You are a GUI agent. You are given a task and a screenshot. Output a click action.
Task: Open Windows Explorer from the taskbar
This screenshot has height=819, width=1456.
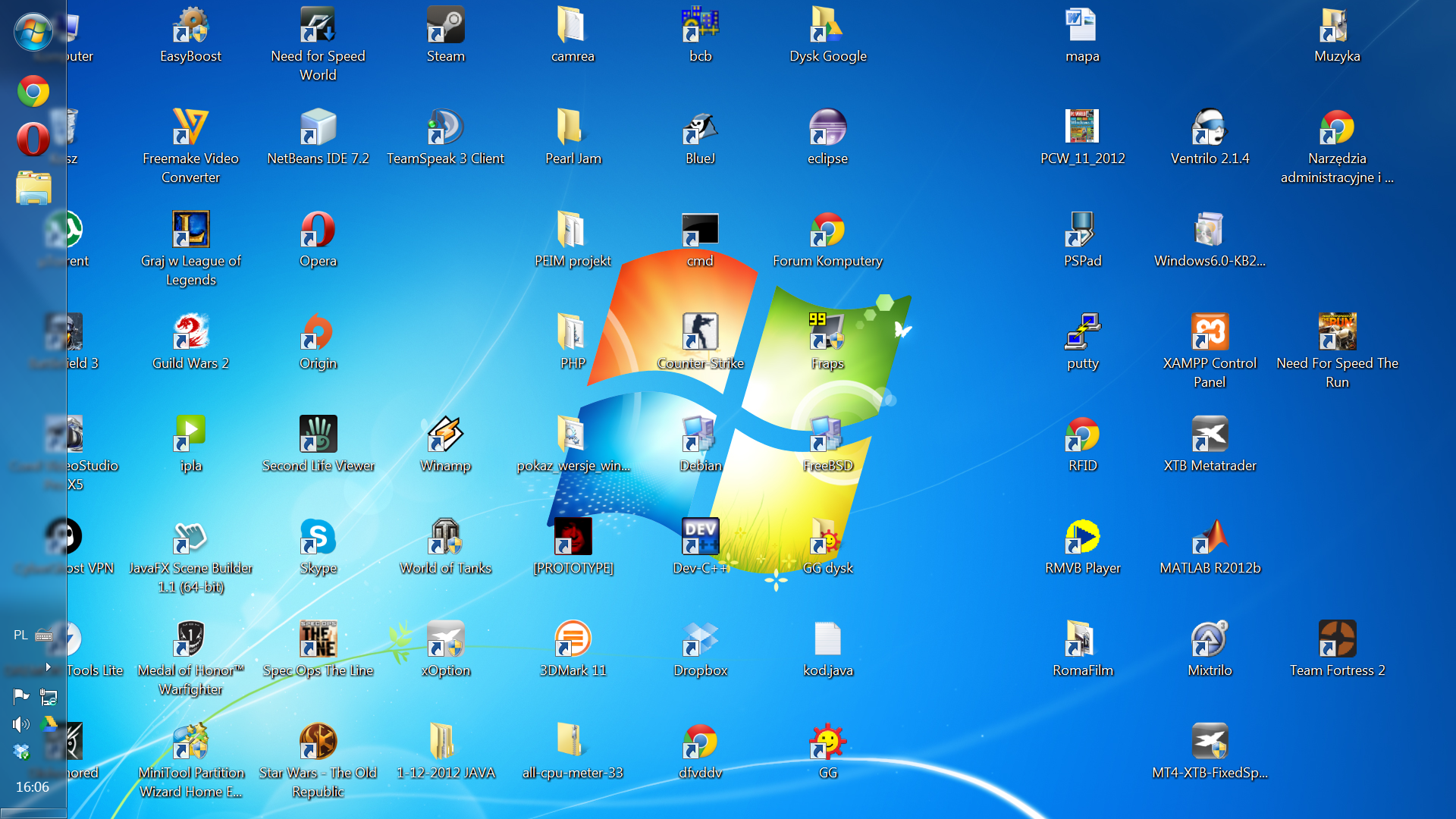coord(33,187)
